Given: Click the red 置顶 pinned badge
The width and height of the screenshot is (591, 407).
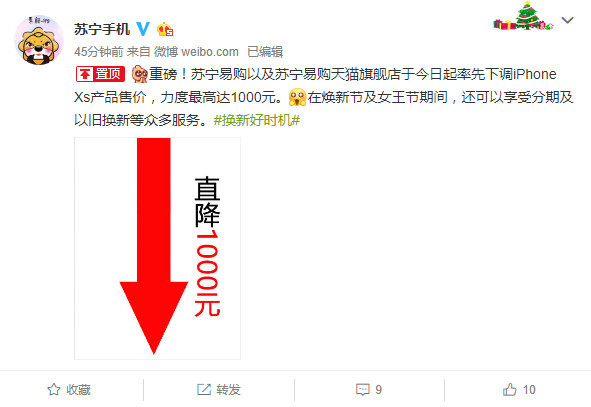Looking at the screenshot, I should [100, 74].
